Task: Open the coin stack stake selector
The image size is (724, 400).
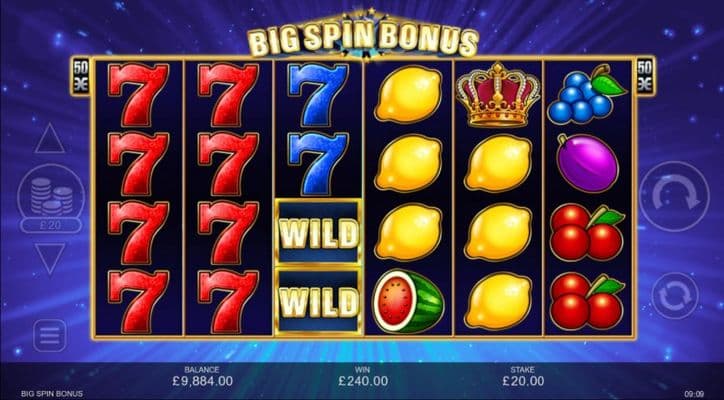Action: point(51,195)
